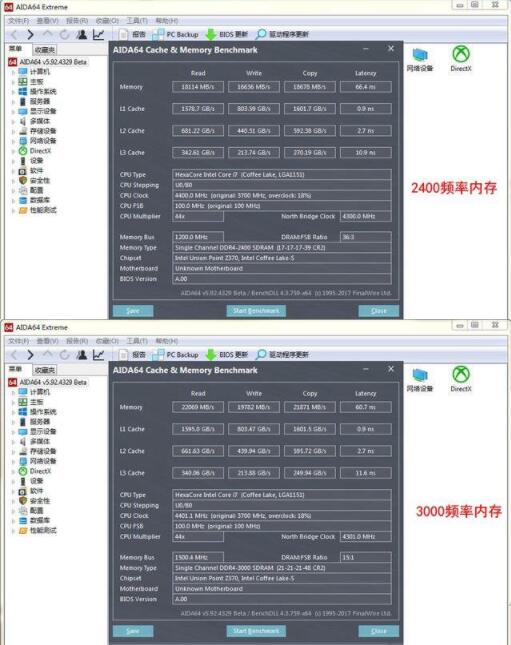511x645 pixels.
Task: Select 设备 tree item in 3000频率内存 window
Action: [x=31, y=481]
